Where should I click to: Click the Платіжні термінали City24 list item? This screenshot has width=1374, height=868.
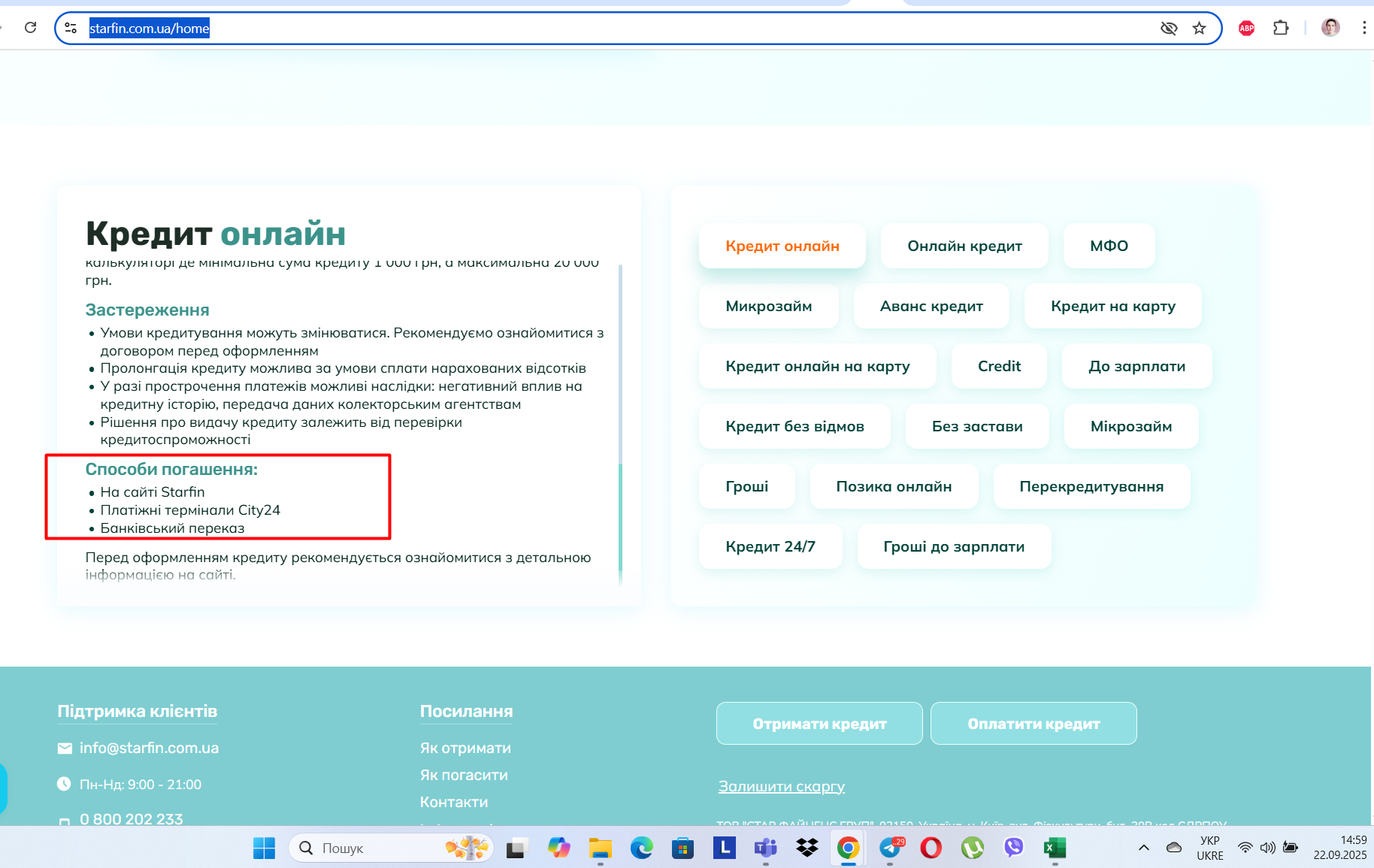point(190,510)
